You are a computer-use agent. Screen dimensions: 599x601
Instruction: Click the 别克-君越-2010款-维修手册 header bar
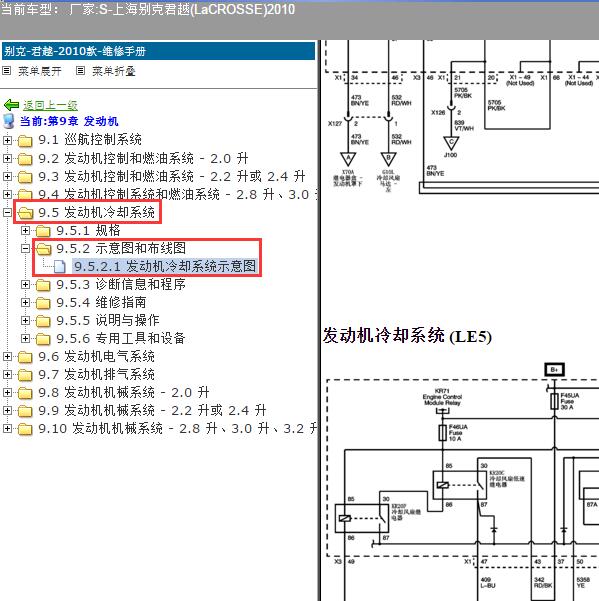pos(158,51)
